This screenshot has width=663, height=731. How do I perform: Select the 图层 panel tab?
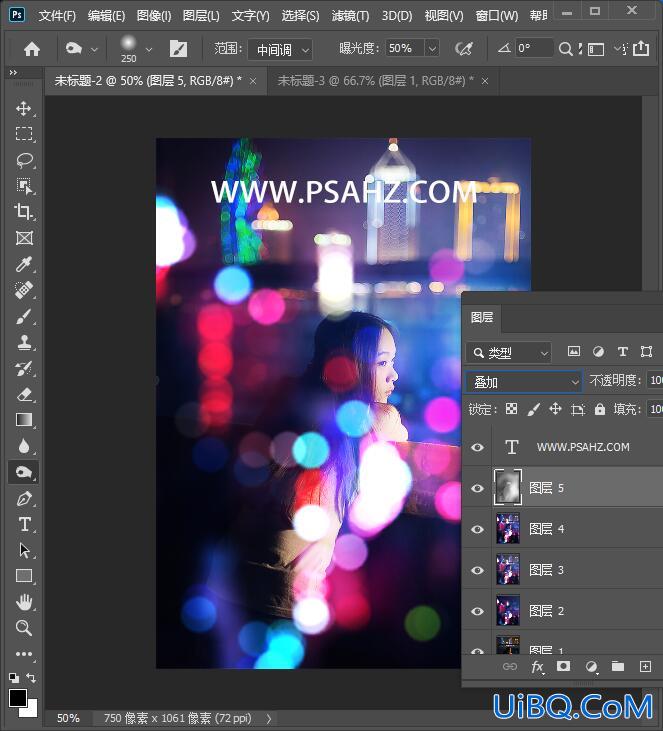click(482, 317)
